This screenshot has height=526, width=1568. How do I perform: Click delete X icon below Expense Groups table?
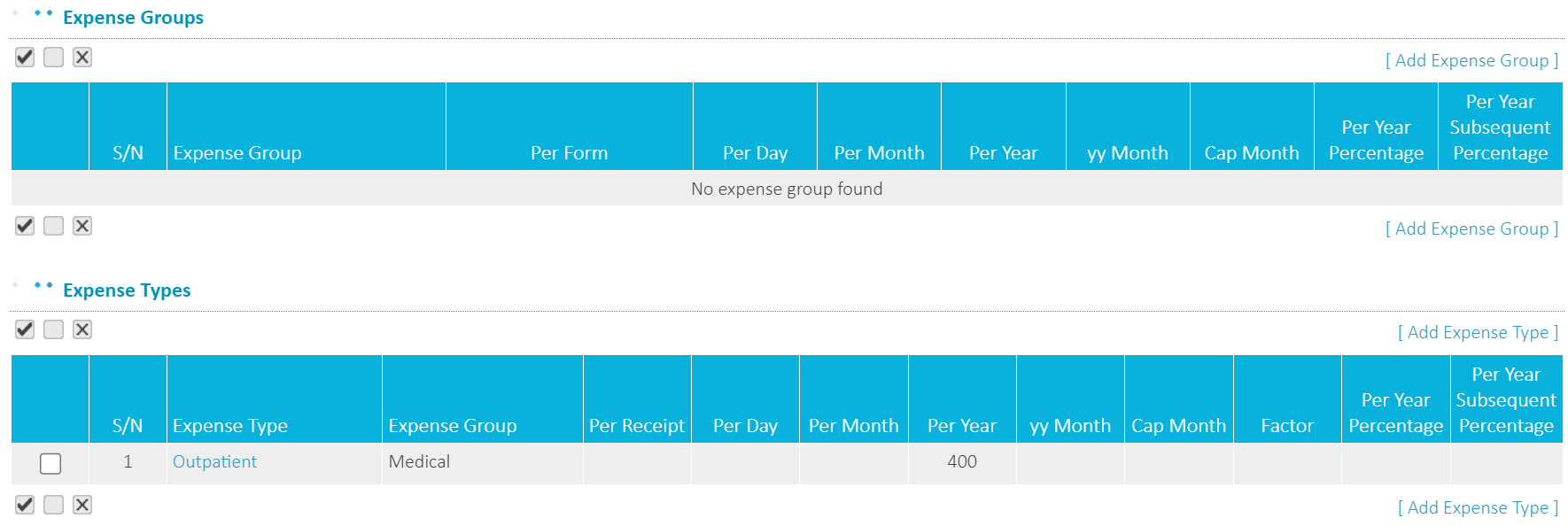click(82, 226)
